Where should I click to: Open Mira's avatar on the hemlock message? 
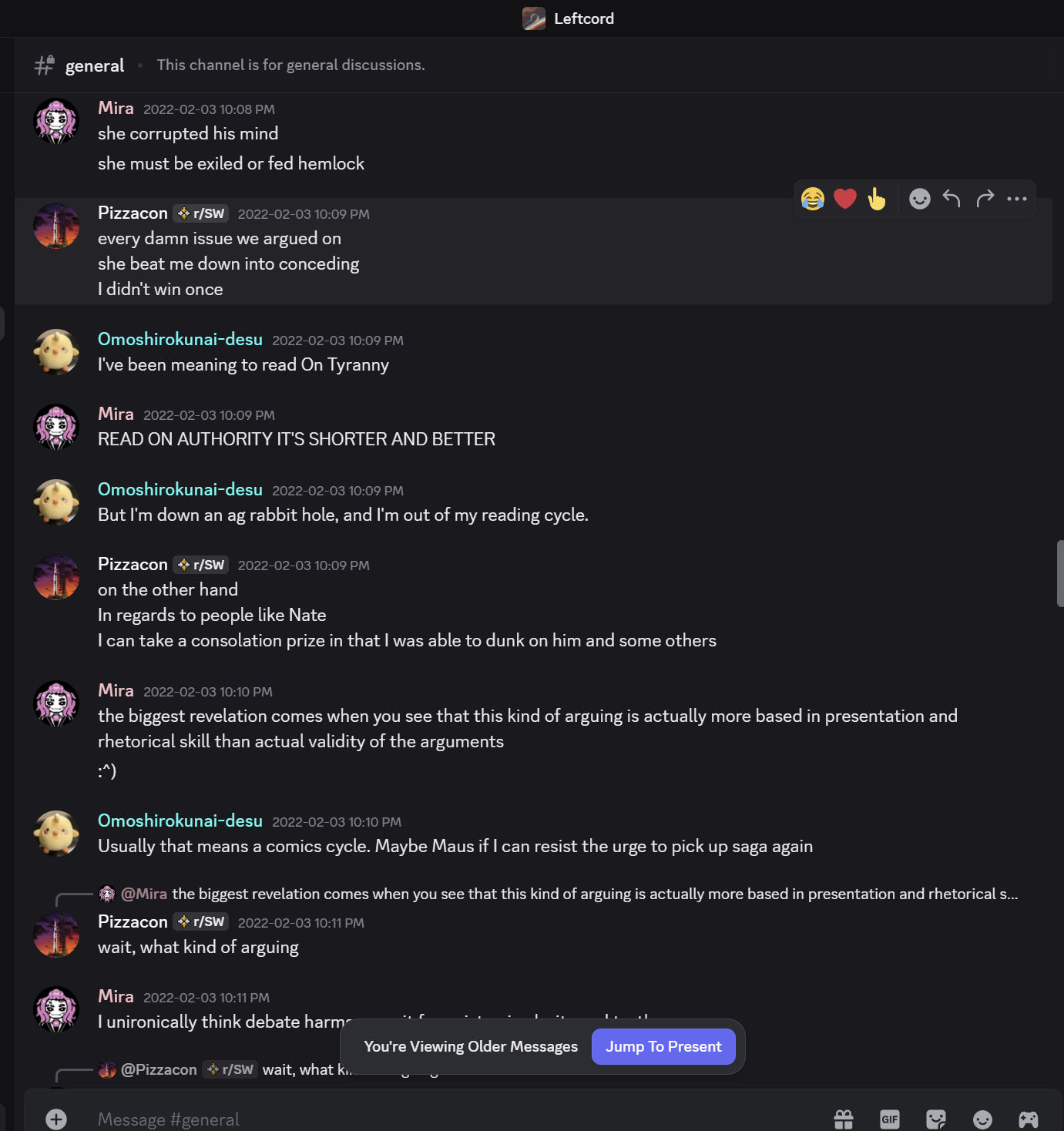[56, 122]
